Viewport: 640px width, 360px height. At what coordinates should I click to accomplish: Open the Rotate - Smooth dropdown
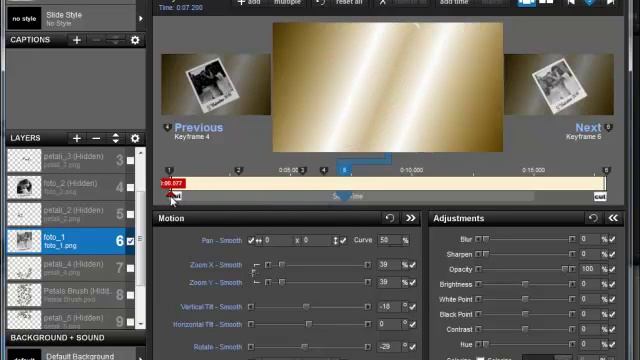(x=218, y=347)
